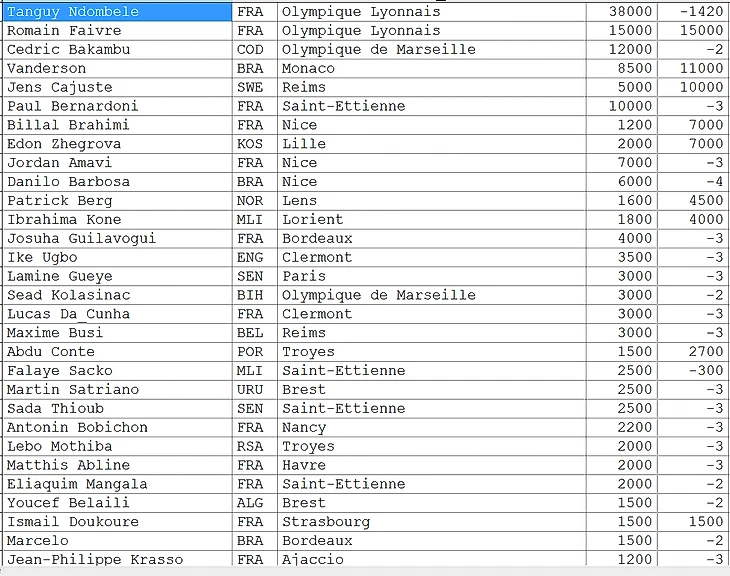Viewport: 730px width, 576px height.
Task: Select the Ismail Doukoure name cell
Action: pyautogui.click(x=117, y=522)
